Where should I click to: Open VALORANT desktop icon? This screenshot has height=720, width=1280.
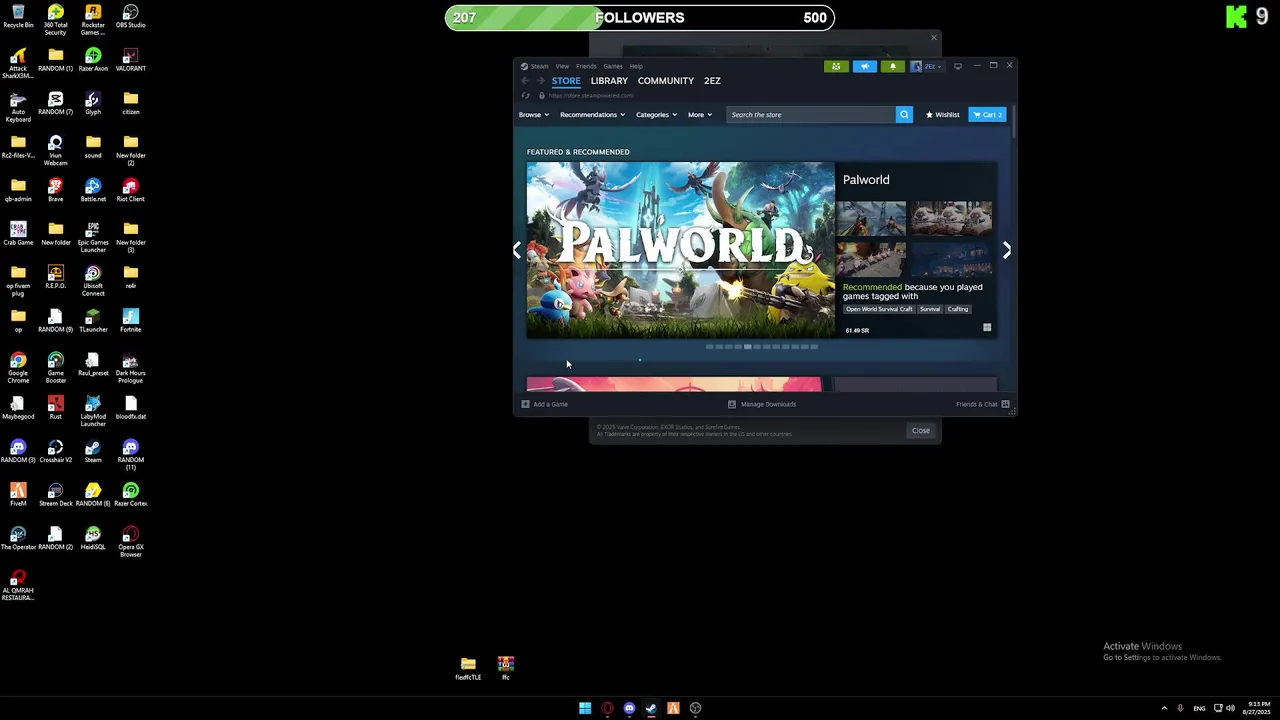click(x=130, y=60)
